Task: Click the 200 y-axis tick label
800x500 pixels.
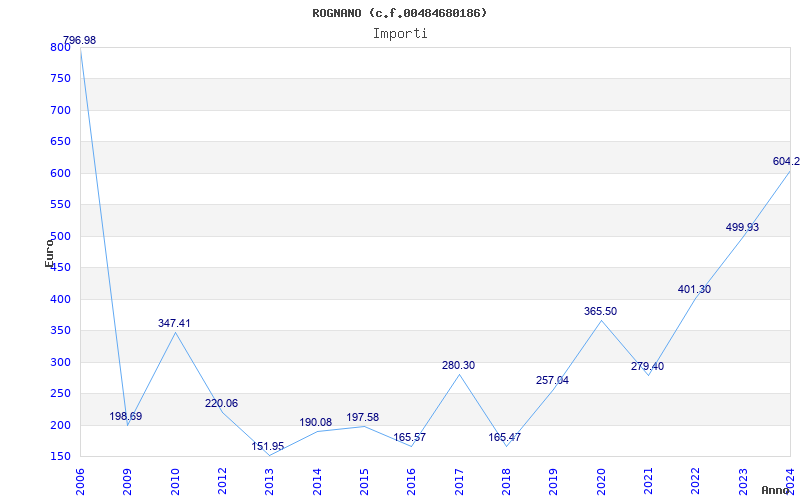Action: pyautogui.click(x=60, y=426)
